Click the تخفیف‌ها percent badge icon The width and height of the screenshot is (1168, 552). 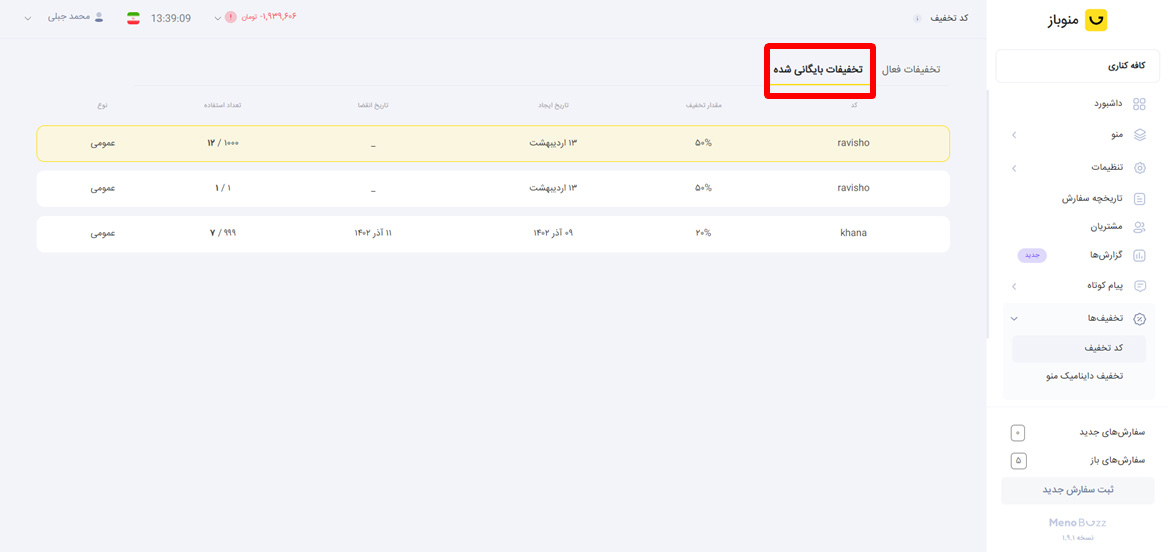click(1139, 318)
